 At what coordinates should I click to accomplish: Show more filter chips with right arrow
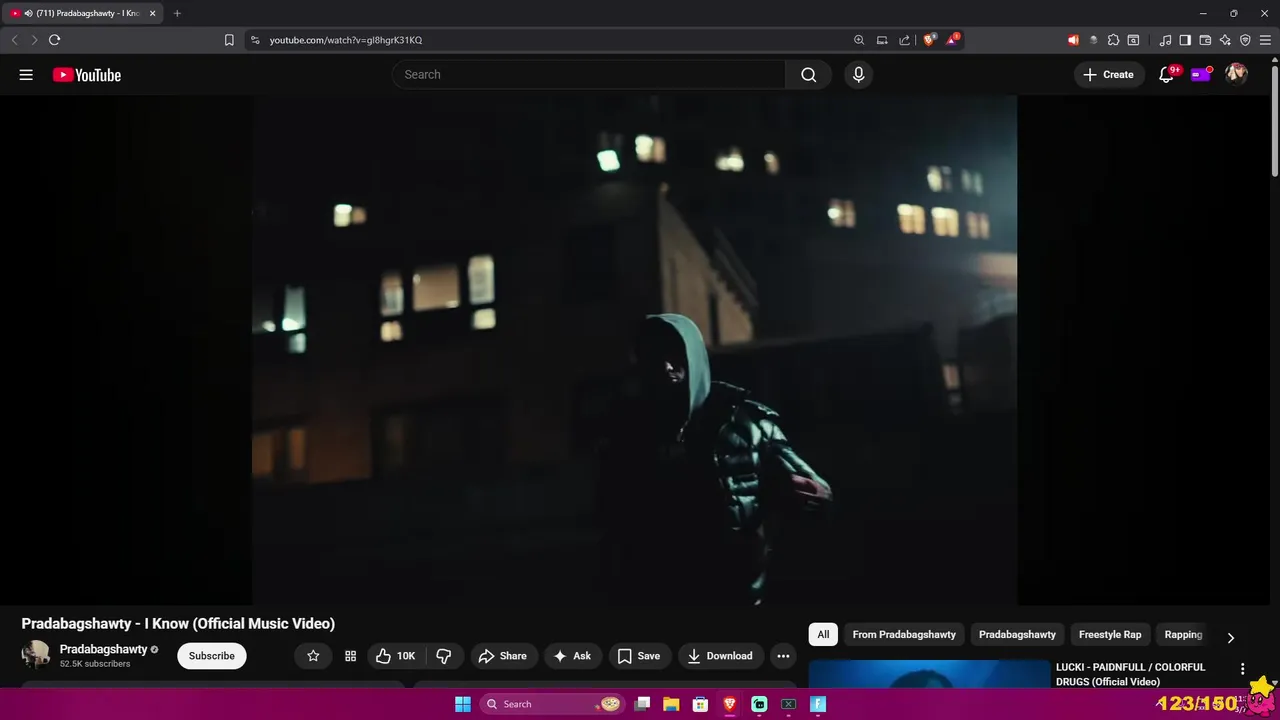(x=1231, y=637)
